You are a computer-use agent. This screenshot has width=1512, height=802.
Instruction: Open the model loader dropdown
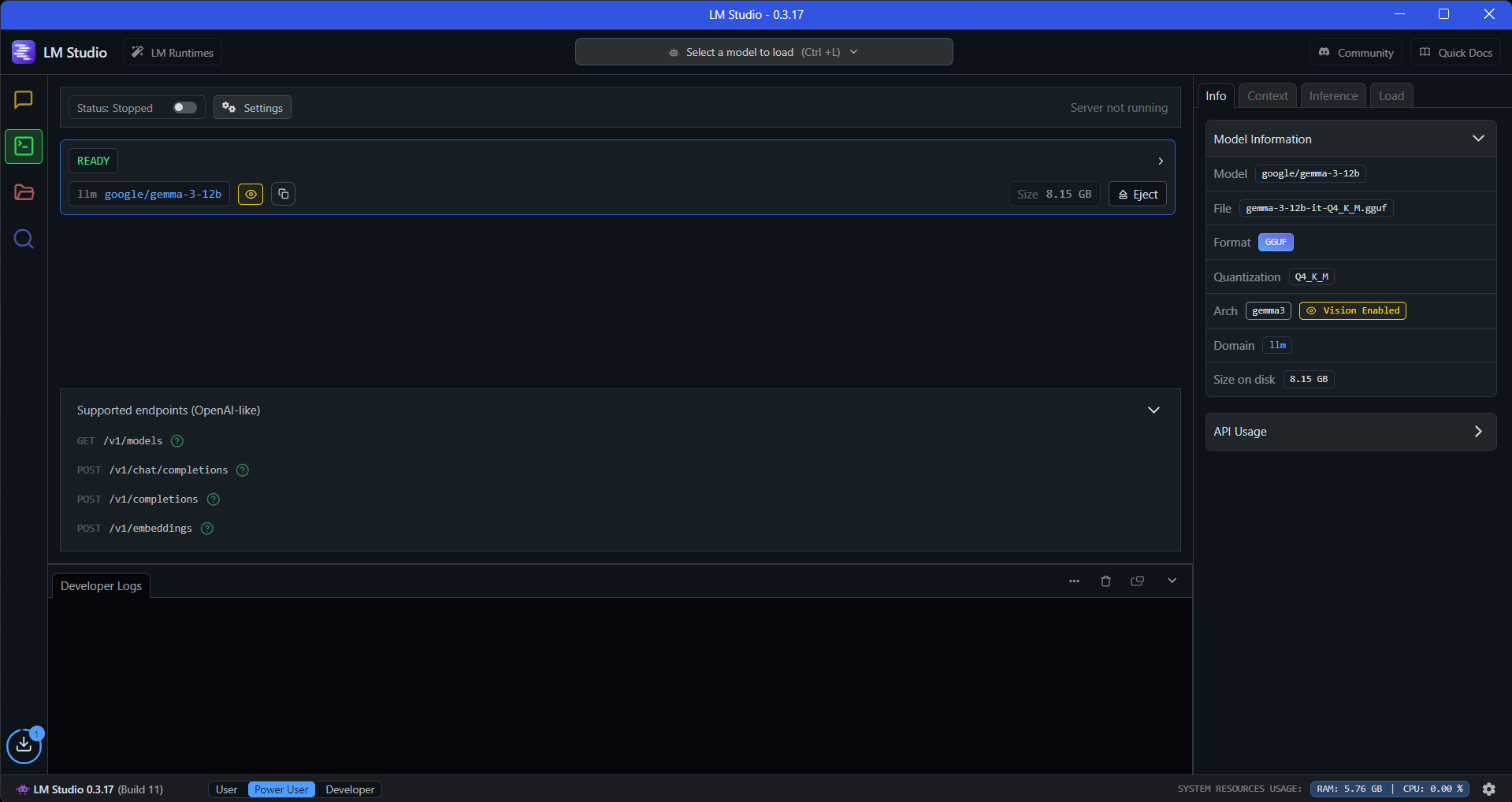pos(763,52)
